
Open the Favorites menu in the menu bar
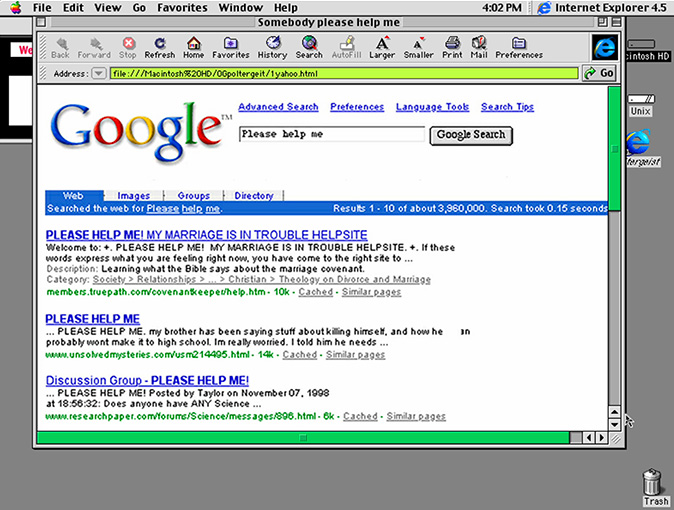pos(181,8)
